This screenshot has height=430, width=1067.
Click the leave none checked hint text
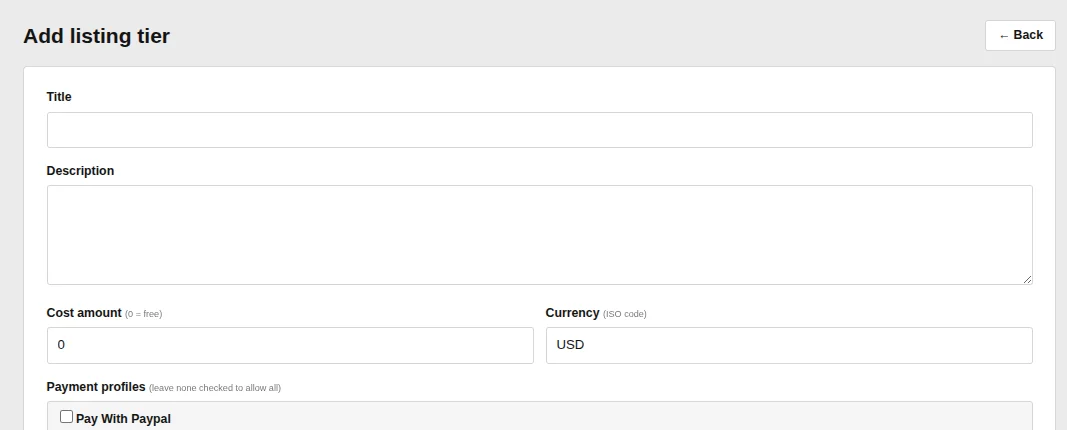(215, 388)
